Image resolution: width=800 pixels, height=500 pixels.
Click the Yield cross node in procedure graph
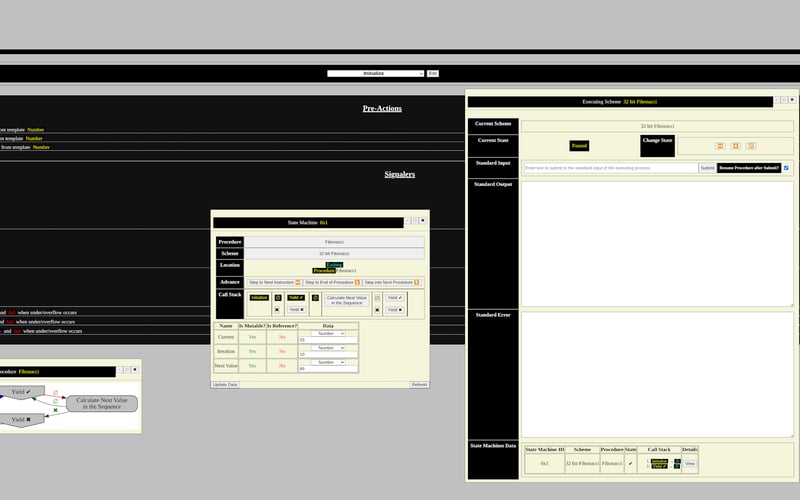click(21, 419)
